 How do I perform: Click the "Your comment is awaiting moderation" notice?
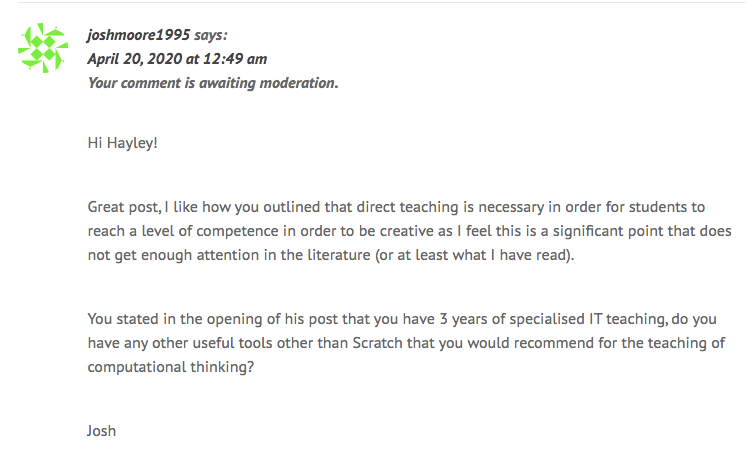tap(213, 83)
